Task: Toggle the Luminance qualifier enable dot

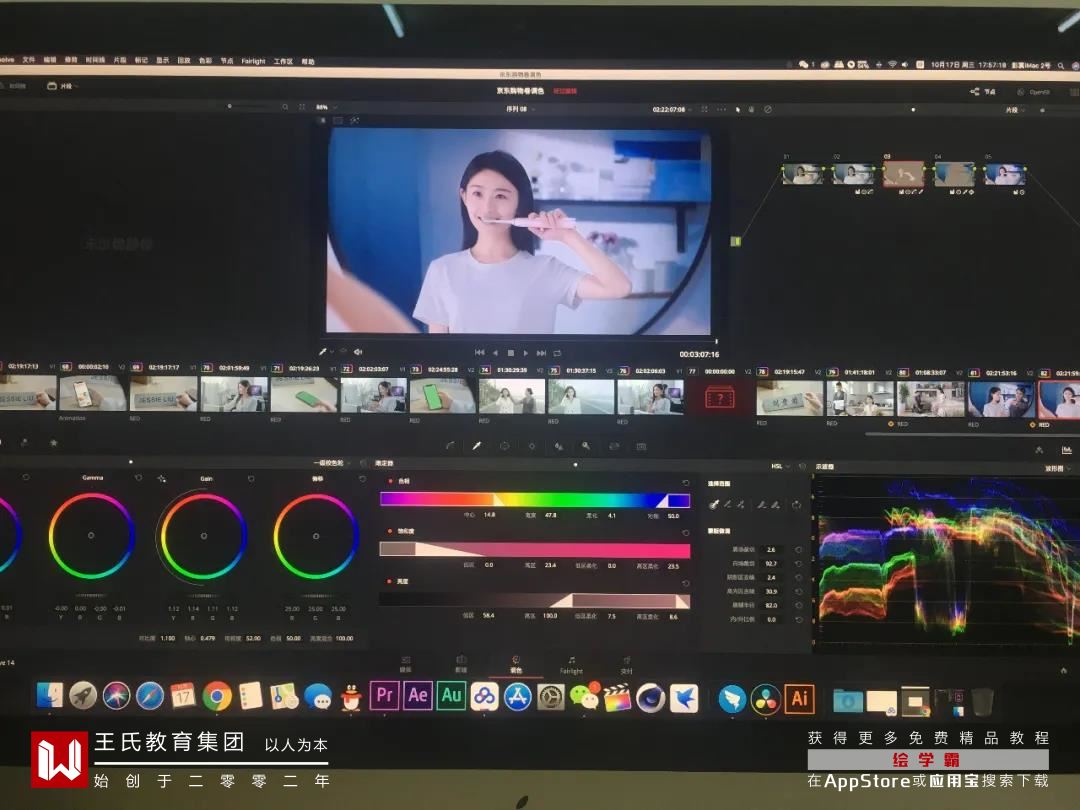Action: [391, 581]
